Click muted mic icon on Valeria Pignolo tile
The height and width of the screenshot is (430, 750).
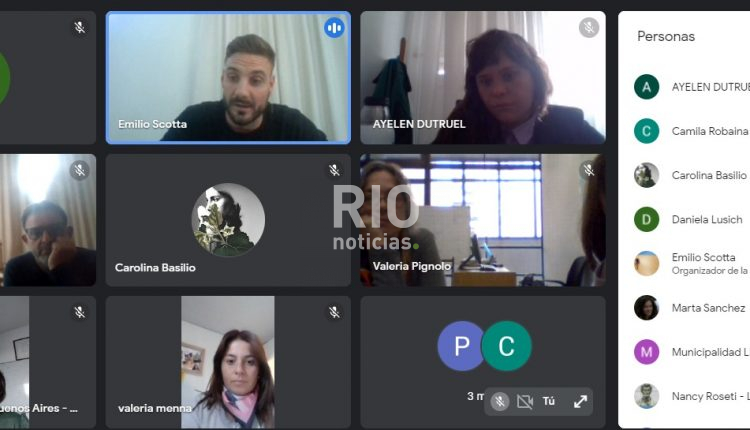click(589, 169)
